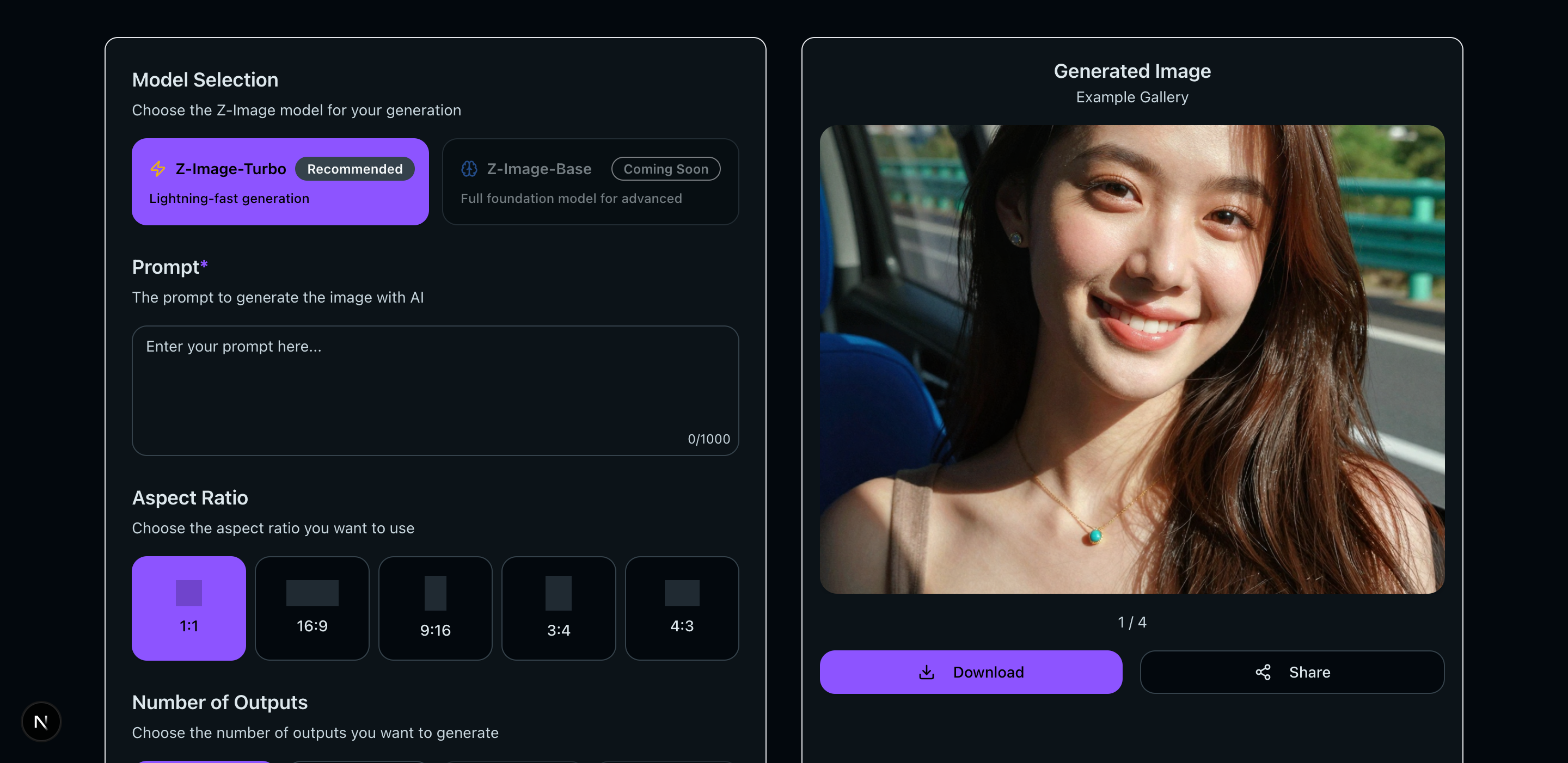Click the generated portrait image preview

pos(1131,359)
